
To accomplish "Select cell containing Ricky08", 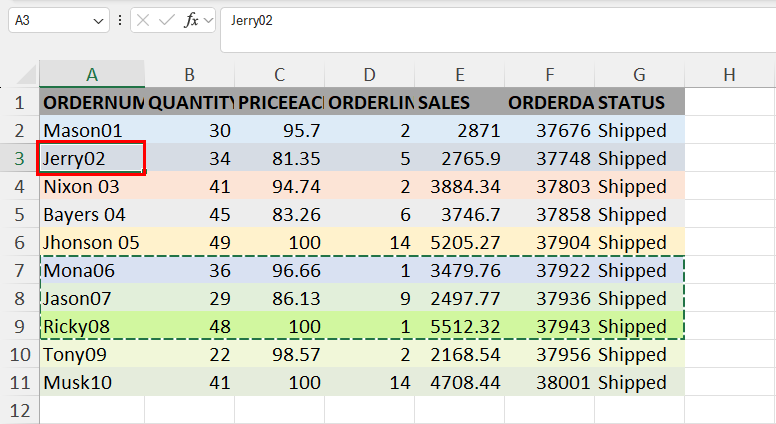I will coord(92,326).
